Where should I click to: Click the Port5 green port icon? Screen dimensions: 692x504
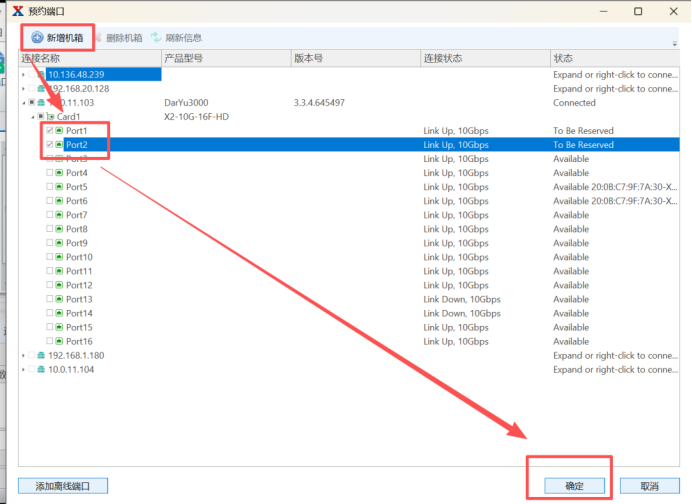click(59, 187)
